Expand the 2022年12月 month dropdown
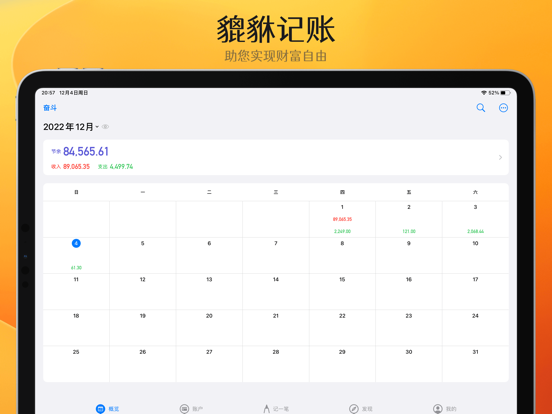This screenshot has width=552, height=414. (x=71, y=127)
